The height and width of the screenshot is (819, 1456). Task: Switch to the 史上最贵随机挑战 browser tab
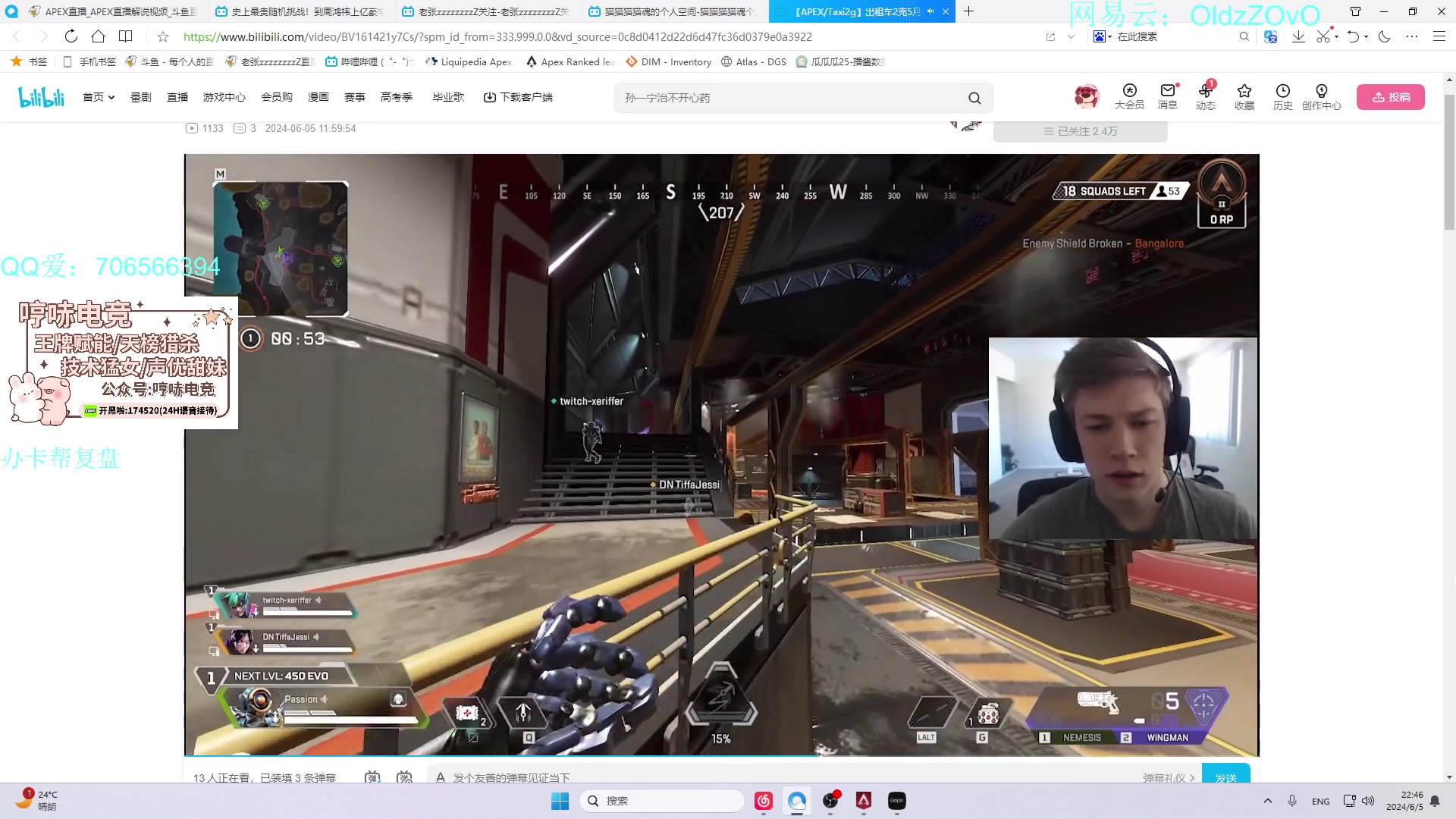coord(300,11)
